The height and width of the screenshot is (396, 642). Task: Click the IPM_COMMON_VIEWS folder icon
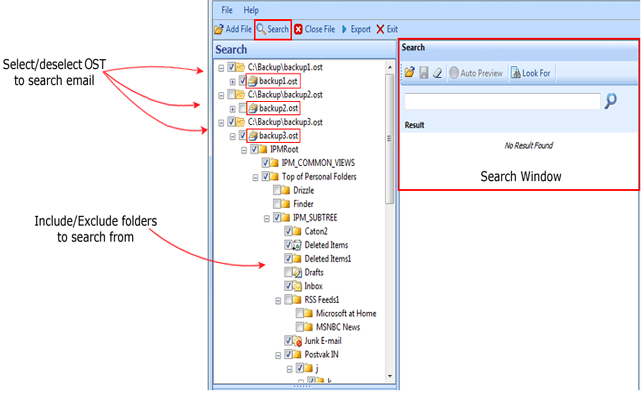tap(274, 163)
